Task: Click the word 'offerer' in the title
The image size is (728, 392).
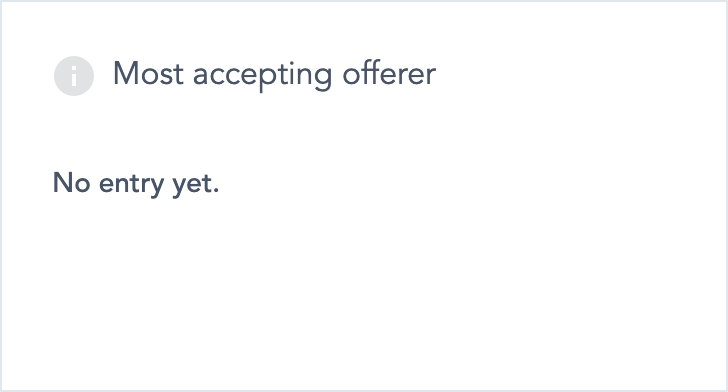Action: pos(389,73)
